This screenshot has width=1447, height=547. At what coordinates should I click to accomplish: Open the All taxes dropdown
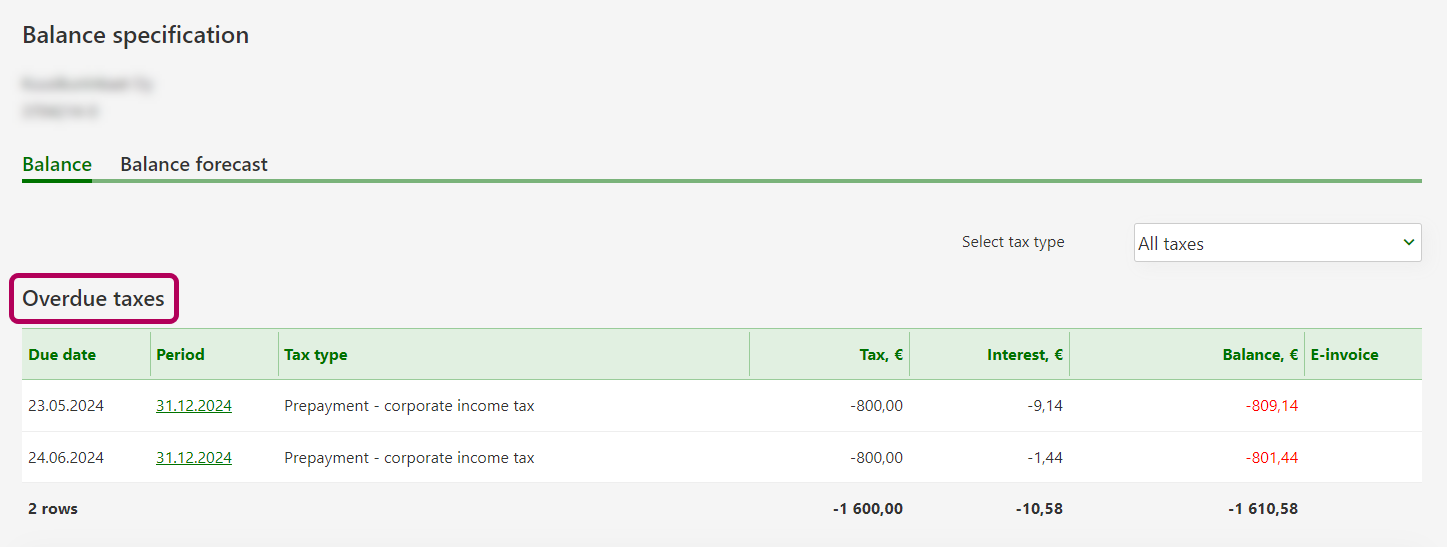(1277, 243)
